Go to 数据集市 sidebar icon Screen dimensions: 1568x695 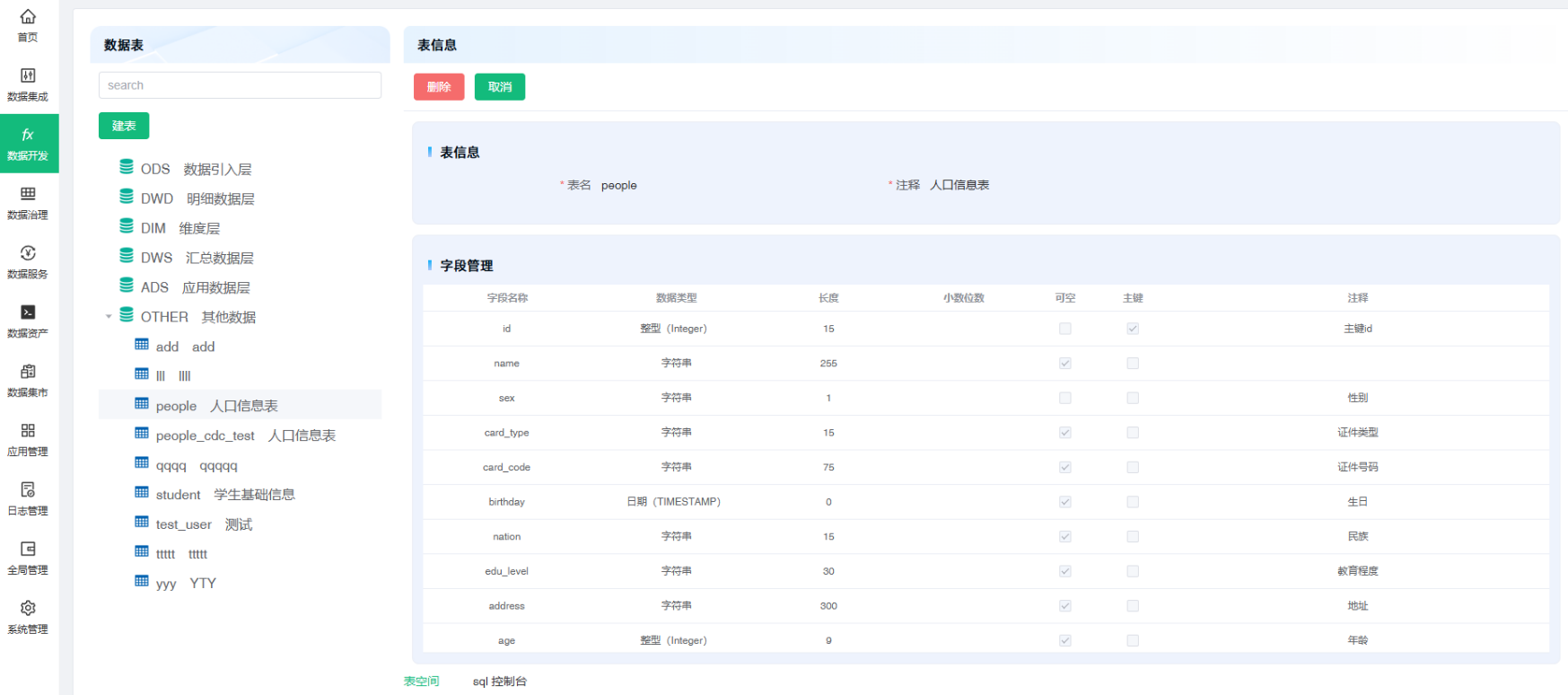pos(28,373)
